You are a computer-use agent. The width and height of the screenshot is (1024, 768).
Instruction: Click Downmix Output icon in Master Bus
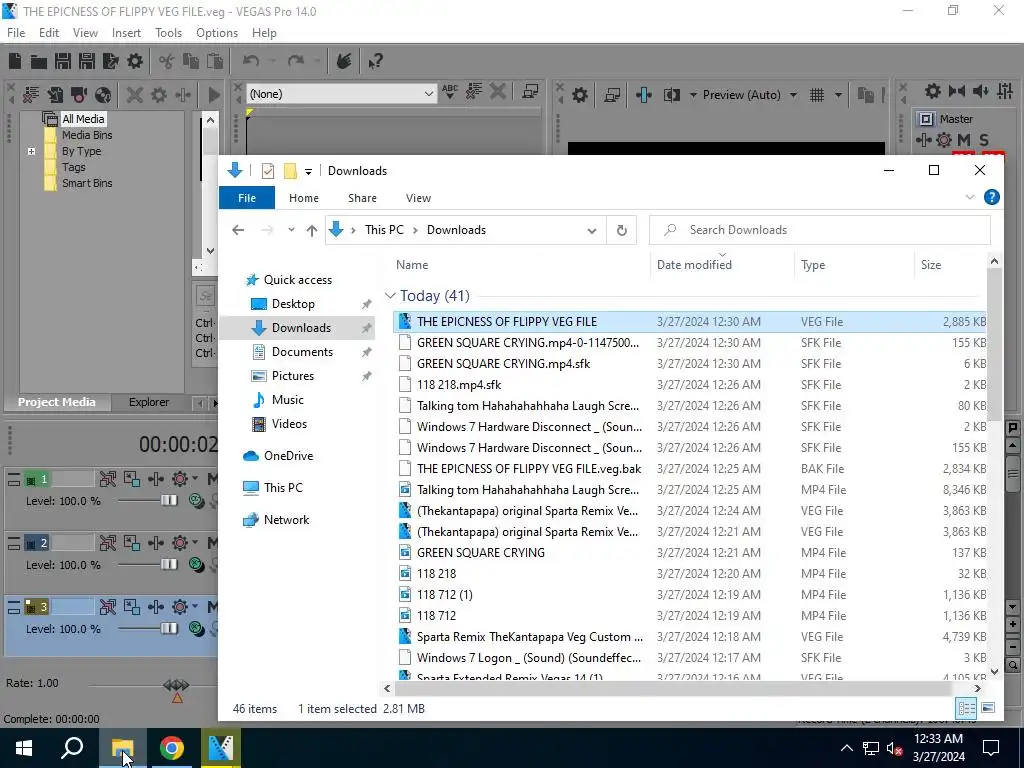957,91
